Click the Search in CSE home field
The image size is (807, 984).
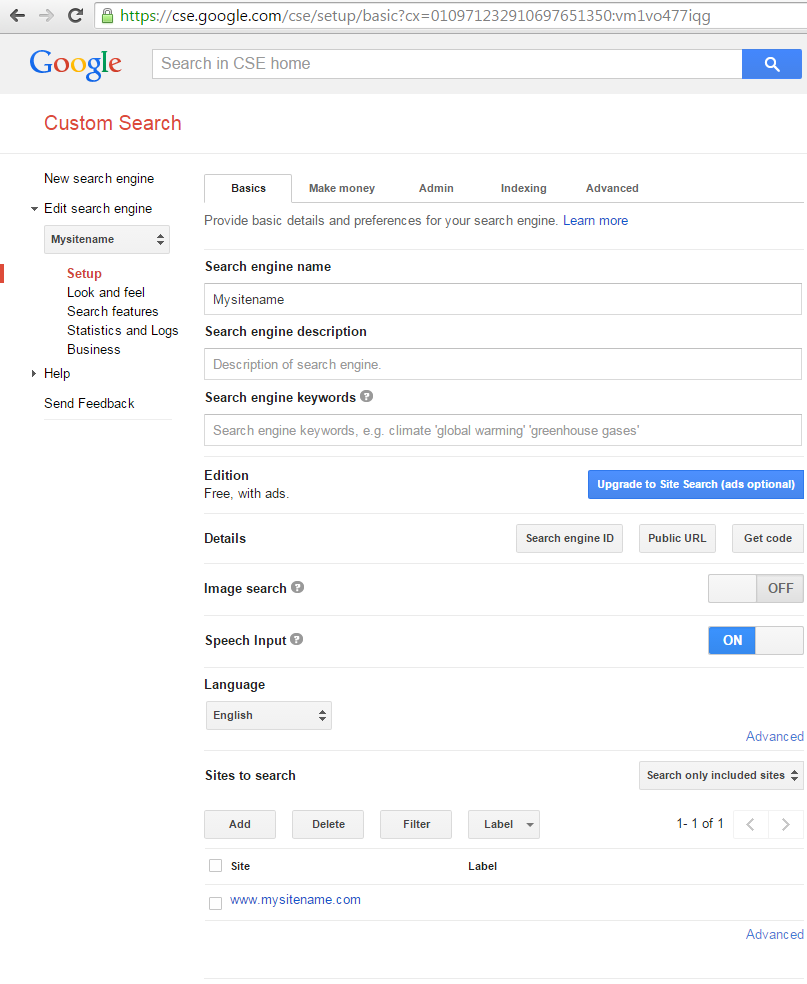pyautogui.click(x=447, y=64)
